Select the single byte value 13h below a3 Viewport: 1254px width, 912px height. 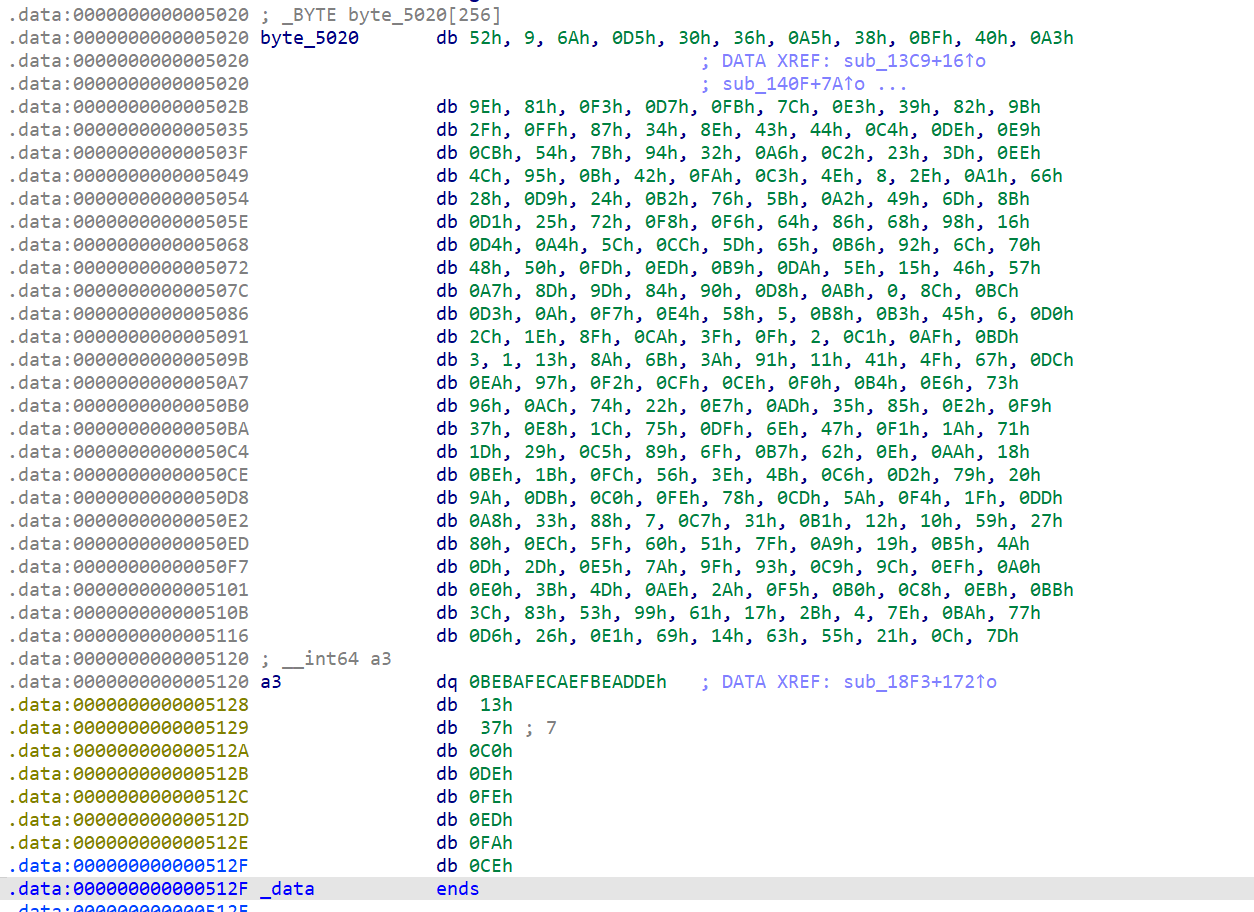(496, 705)
